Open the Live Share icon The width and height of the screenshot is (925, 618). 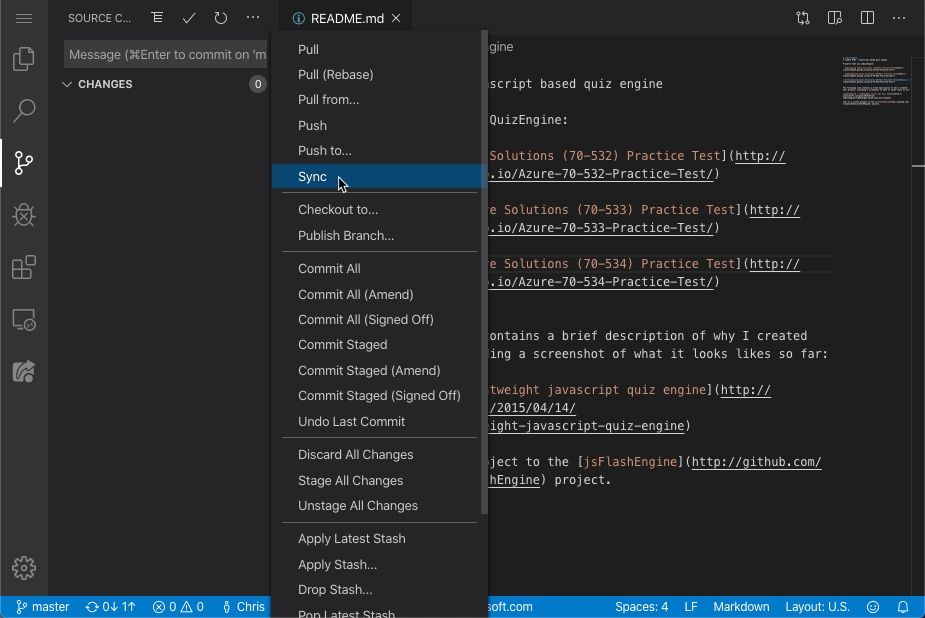(24, 372)
